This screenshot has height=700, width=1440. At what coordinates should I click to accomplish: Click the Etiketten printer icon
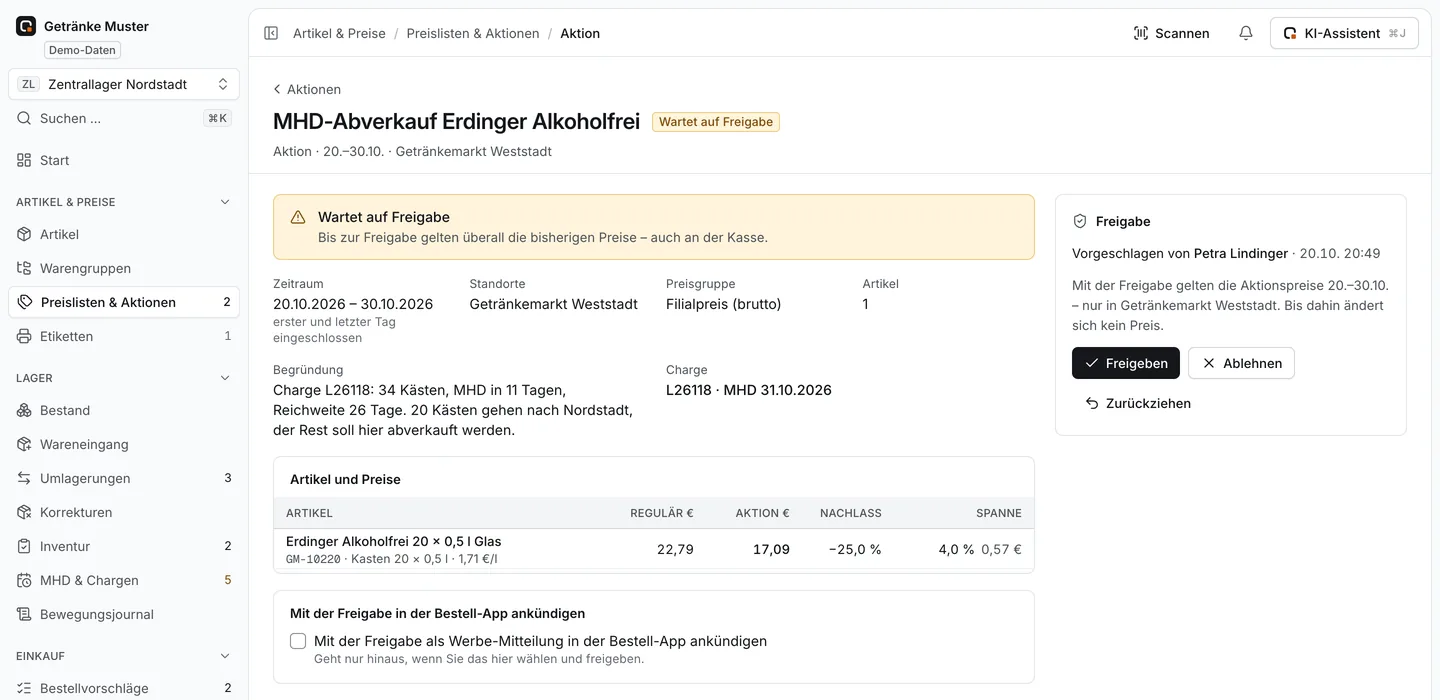(x=24, y=336)
